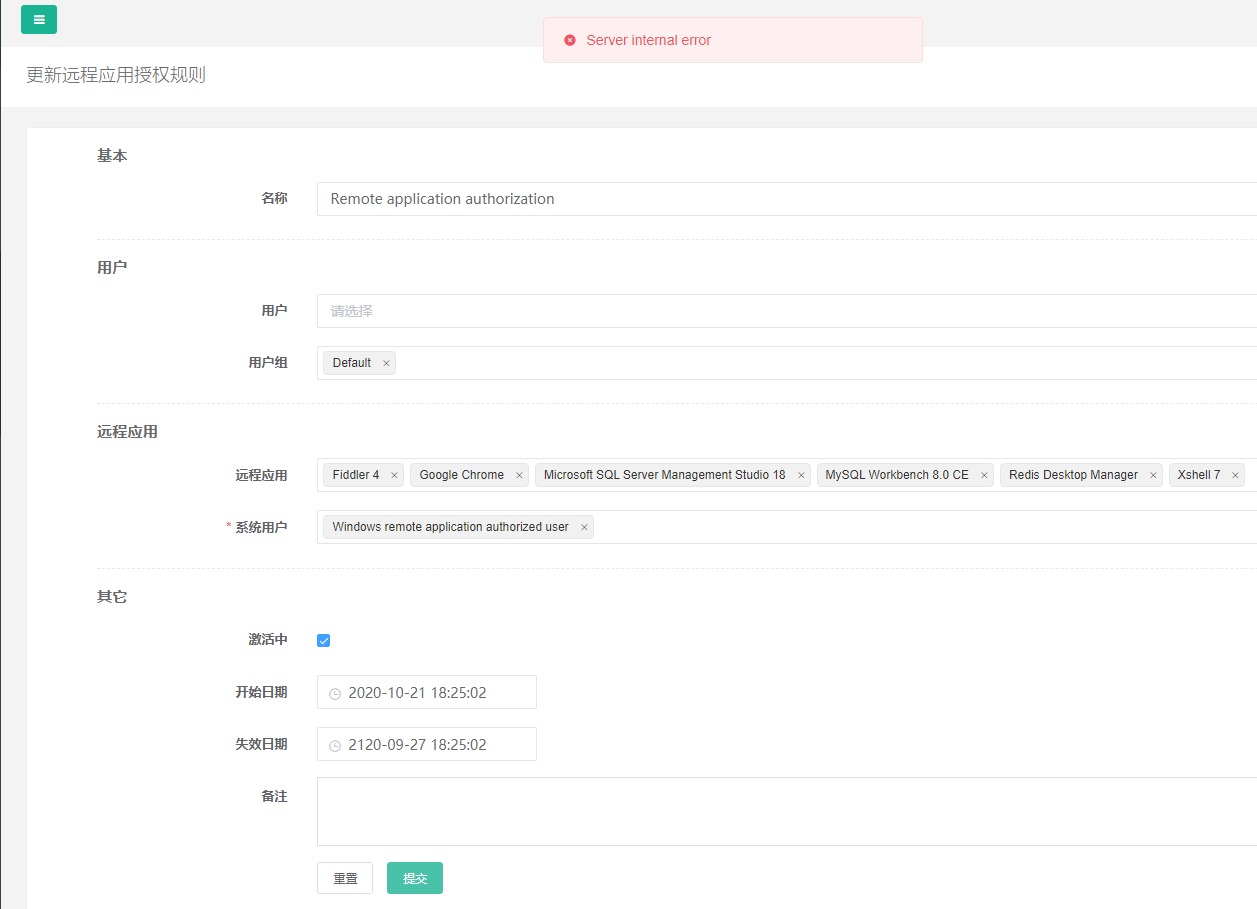Click the 提交 submit button

click(x=414, y=877)
